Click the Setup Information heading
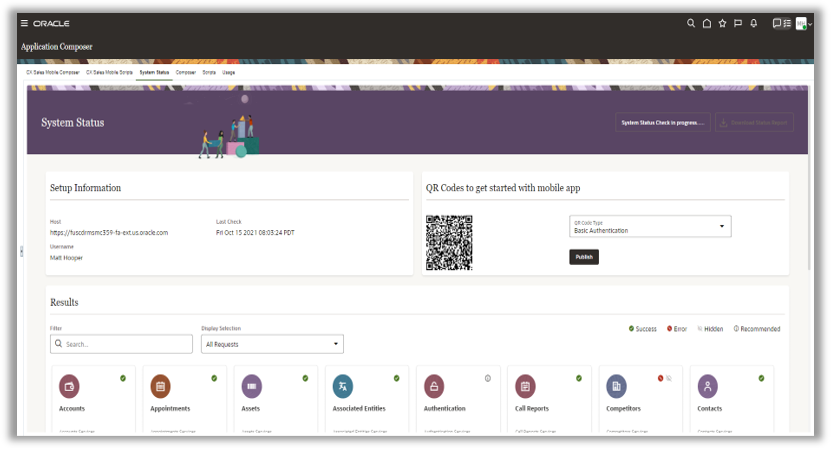The height and width of the screenshot is (449, 831). (85, 188)
